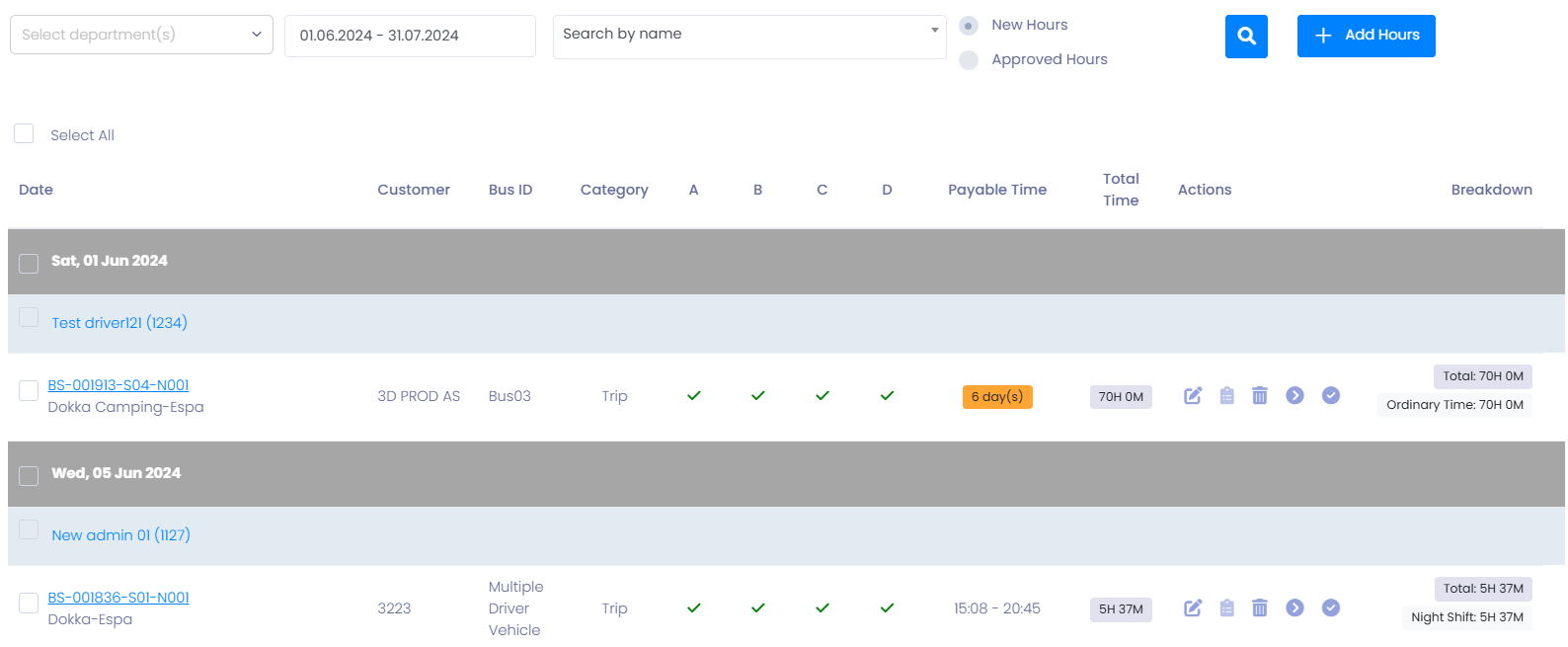Image resolution: width=1568 pixels, height=647 pixels.
Task: Approve the BS-001913-S04-N001 hours with checkmark
Action: pyautogui.click(x=1331, y=396)
